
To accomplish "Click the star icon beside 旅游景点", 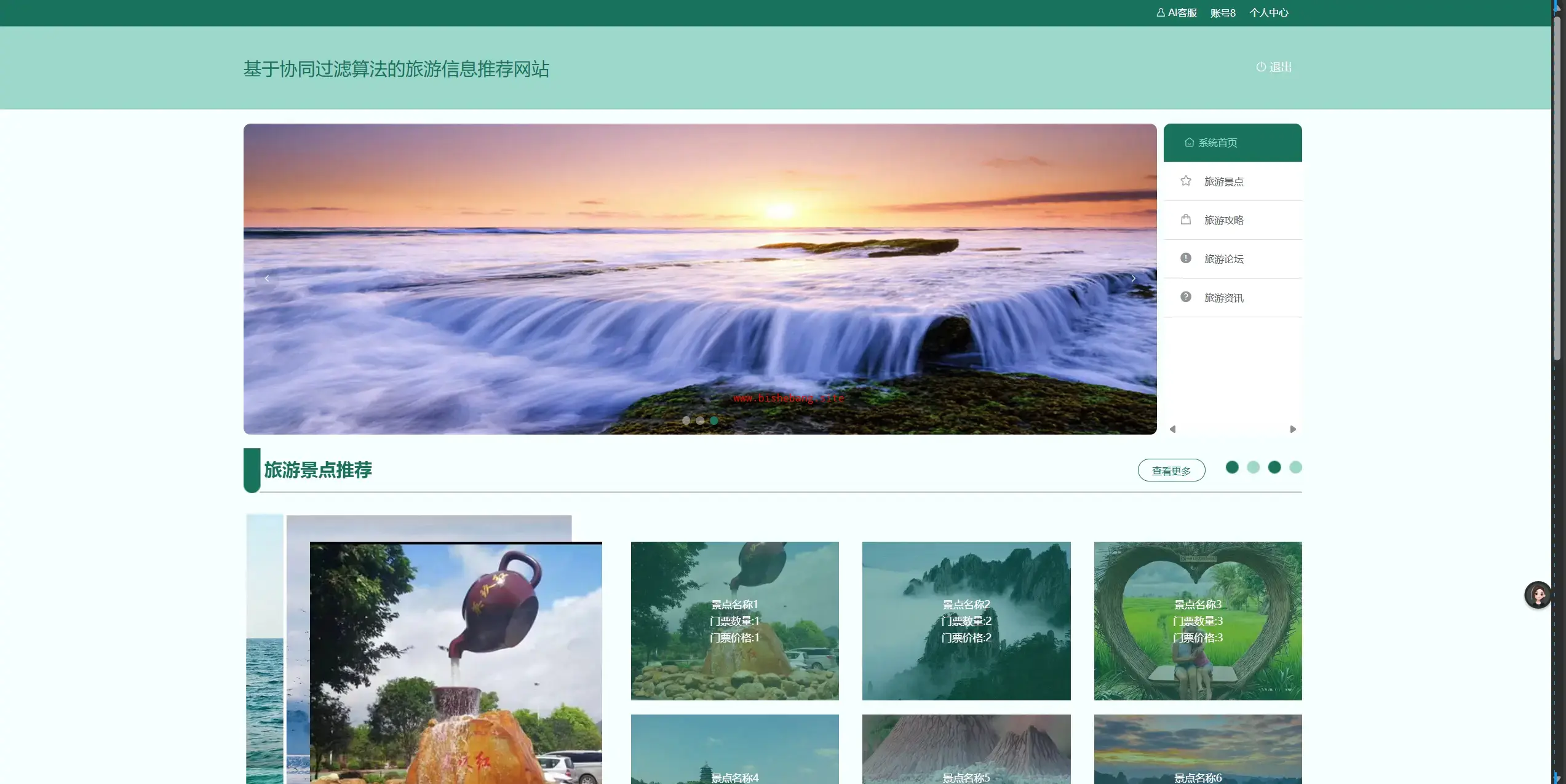I will pos(1185,181).
